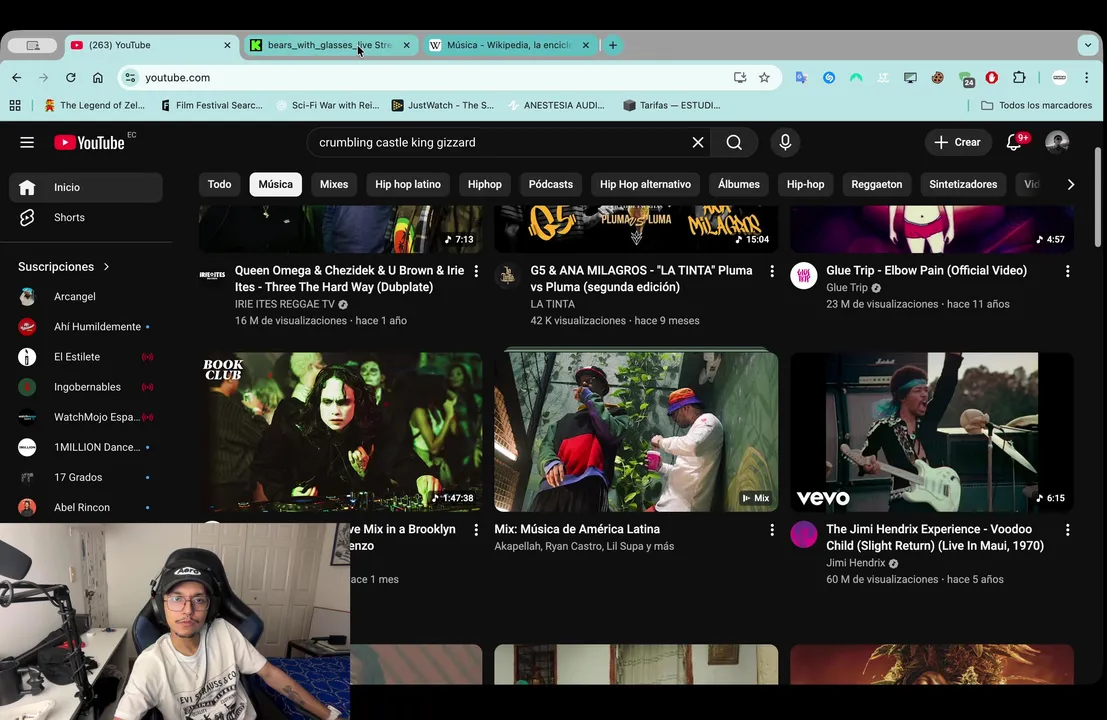1107x720 pixels.
Task: Open El Estilete subscription channel
Action: click(x=85, y=357)
